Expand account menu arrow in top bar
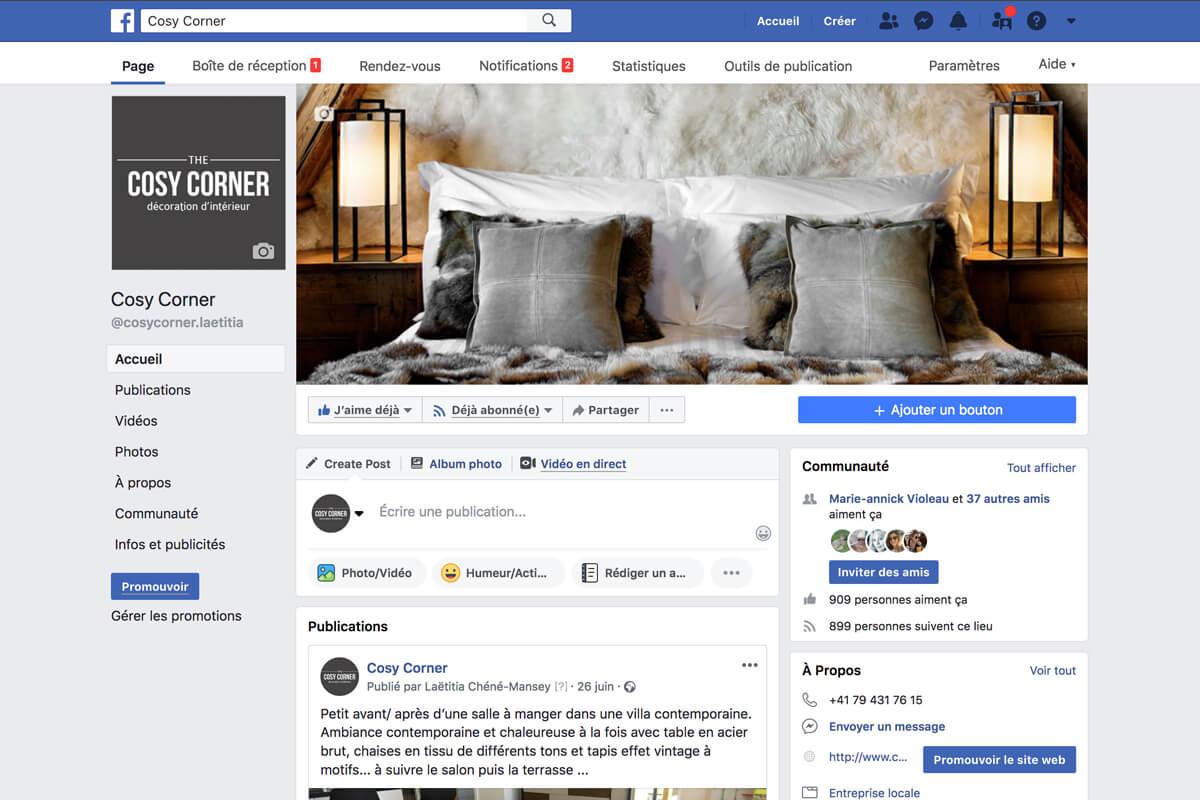 (1071, 21)
